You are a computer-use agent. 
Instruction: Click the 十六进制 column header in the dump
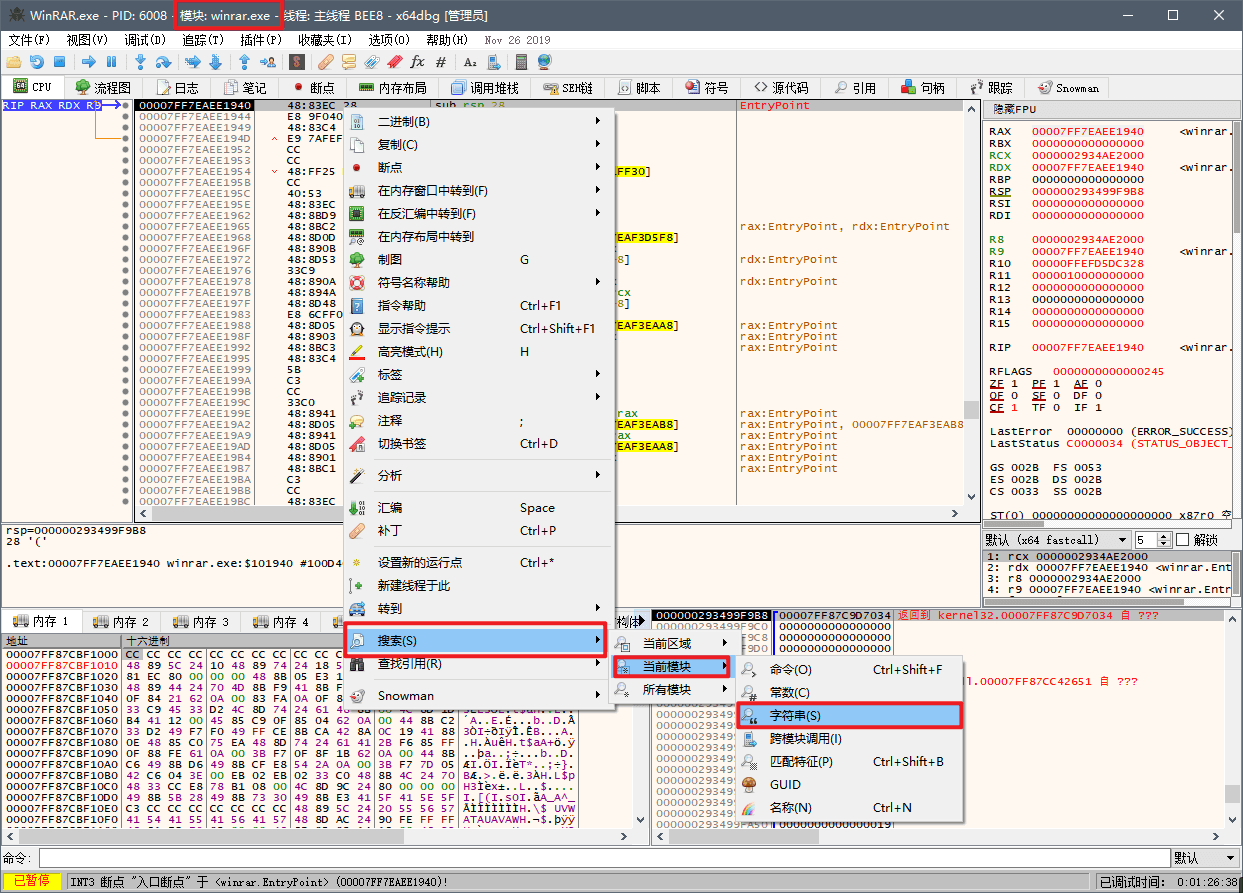point(150,640)
